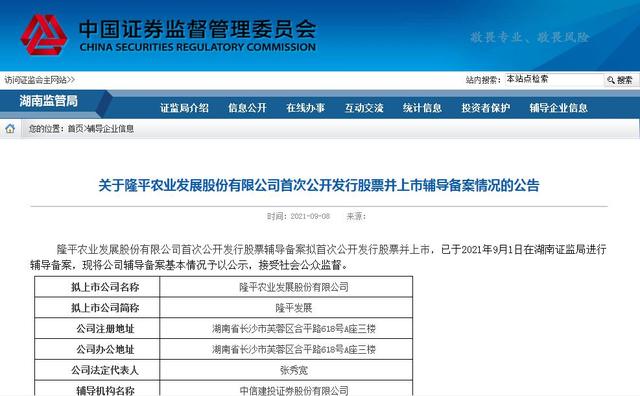
Task: Click the blue announcement headline
Action: point(319,185)
